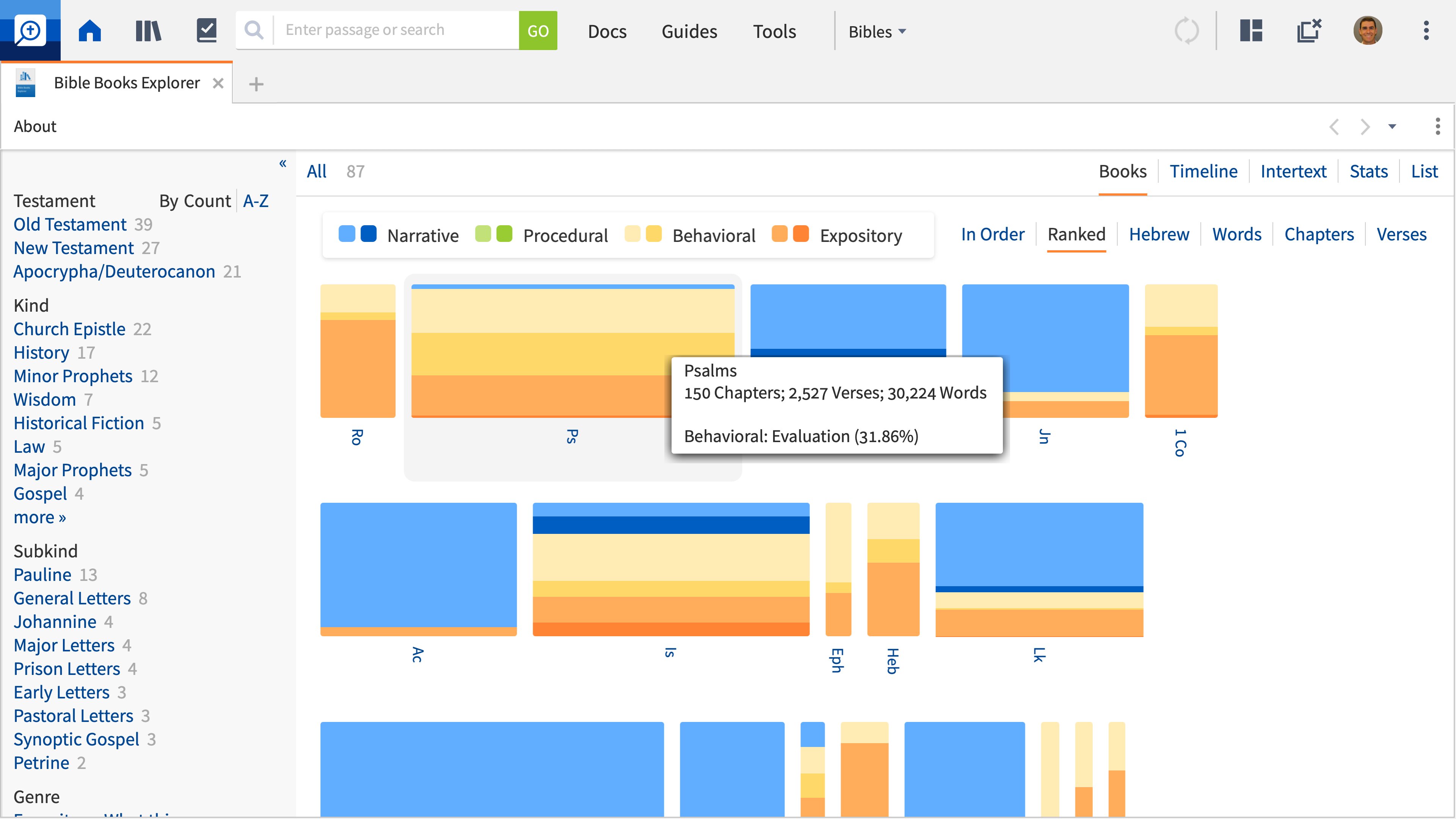Viewport: 1456px width, 819px height.
Task: Click the GO search button
Action: pyautogui.click(x=538, y=30)
